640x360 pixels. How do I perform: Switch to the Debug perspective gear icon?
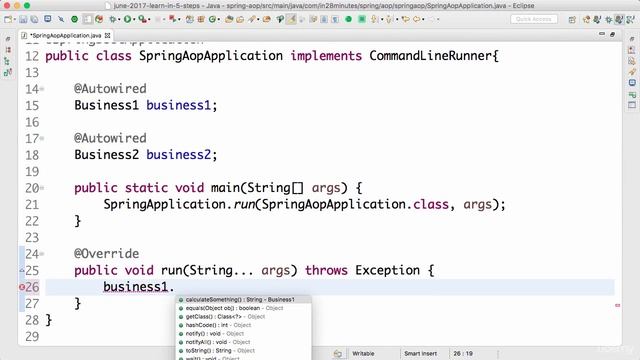pyautogui.click(x=609, y=19)
